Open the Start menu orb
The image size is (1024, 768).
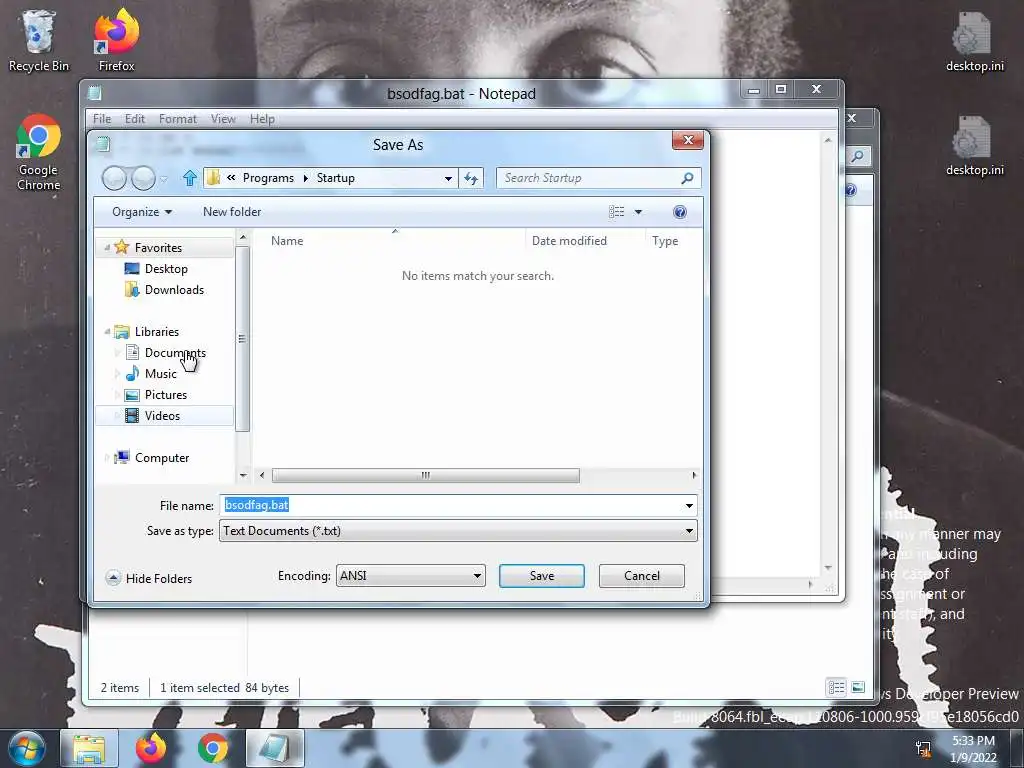27,748
